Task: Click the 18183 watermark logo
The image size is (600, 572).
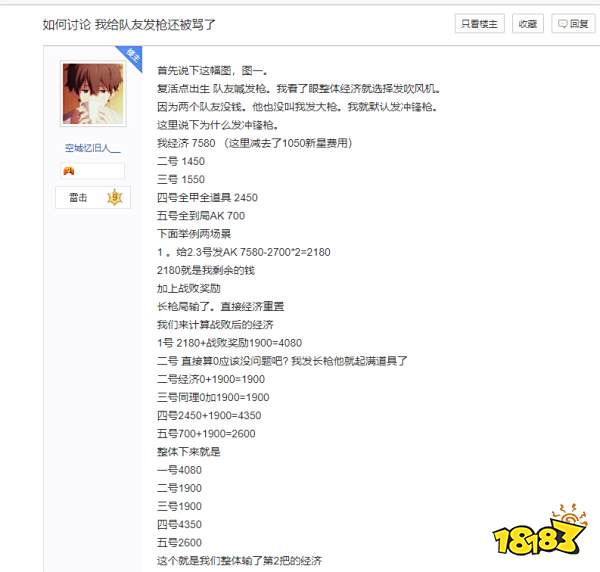Action: pos(540,531)
